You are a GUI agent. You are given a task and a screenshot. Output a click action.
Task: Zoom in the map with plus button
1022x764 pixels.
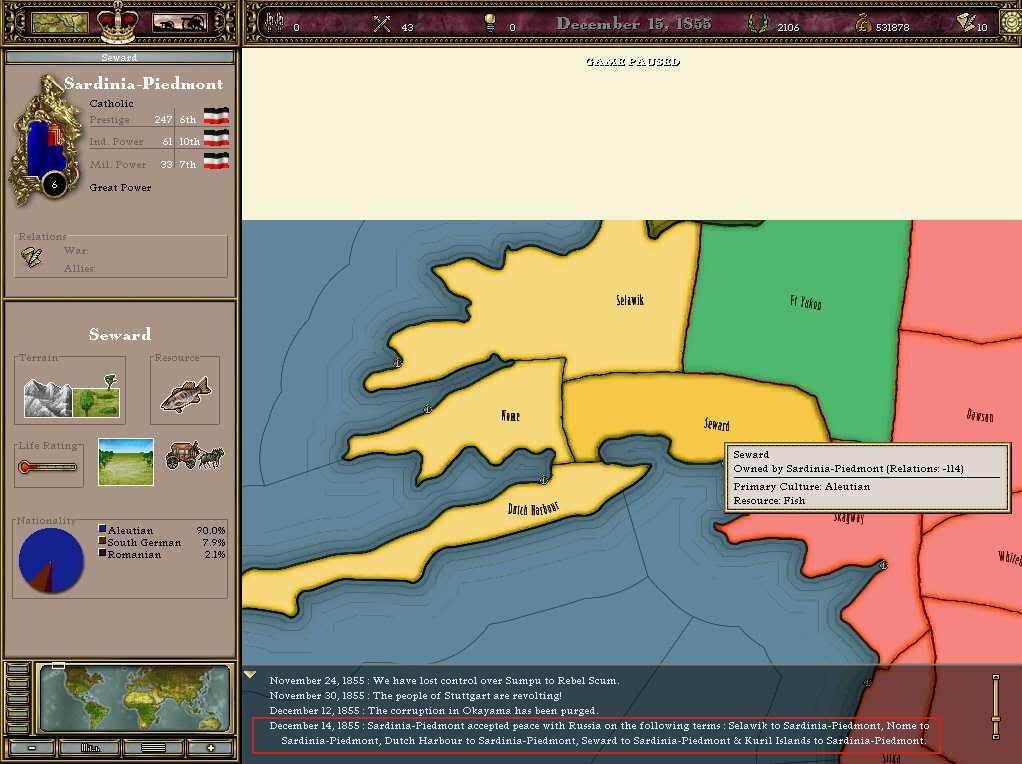210,747
